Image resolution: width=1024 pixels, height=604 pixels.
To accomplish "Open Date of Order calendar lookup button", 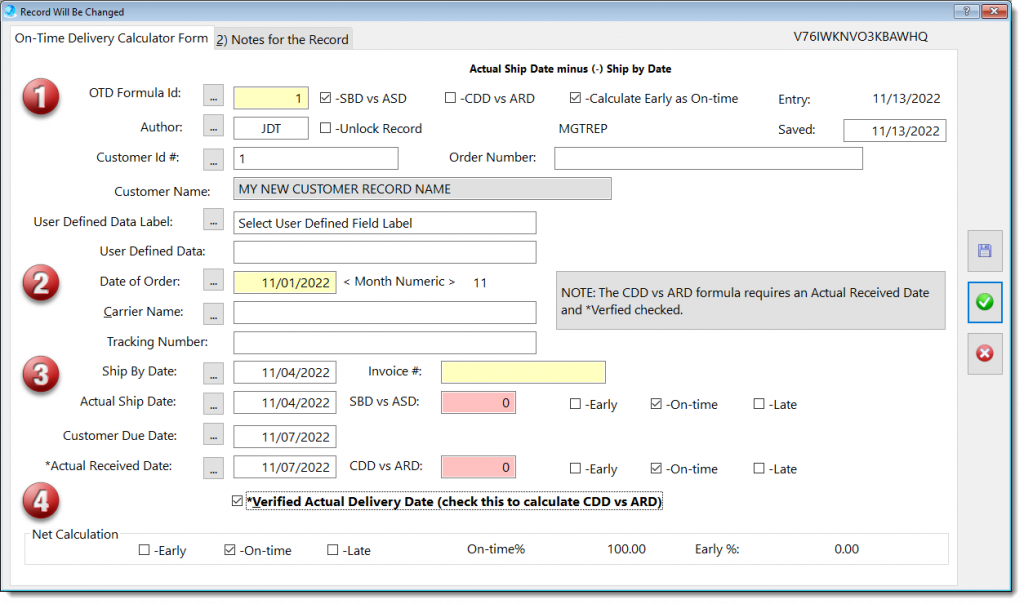I will 213,281.
